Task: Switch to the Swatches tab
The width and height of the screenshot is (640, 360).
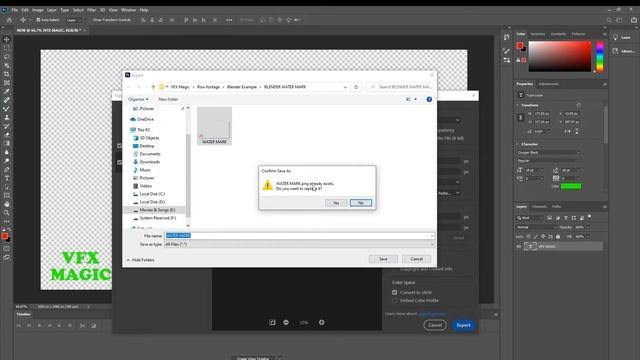Action: (538, 34)
